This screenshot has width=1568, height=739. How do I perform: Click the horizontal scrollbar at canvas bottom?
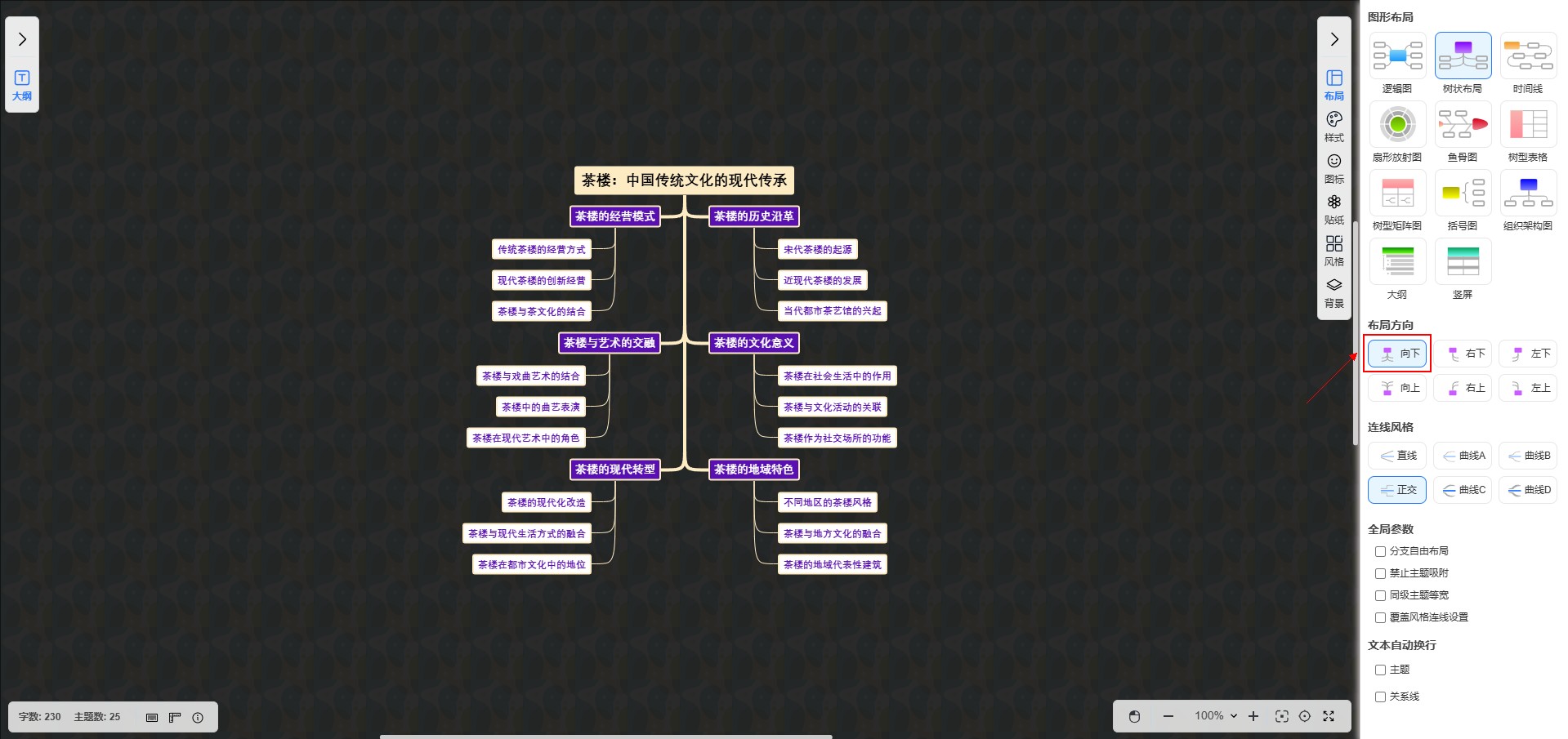(605, 736)
